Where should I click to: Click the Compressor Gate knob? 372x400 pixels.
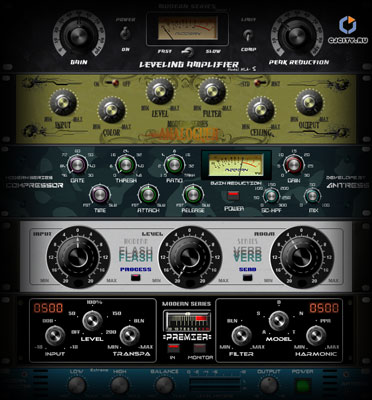(x=77, y=165)
